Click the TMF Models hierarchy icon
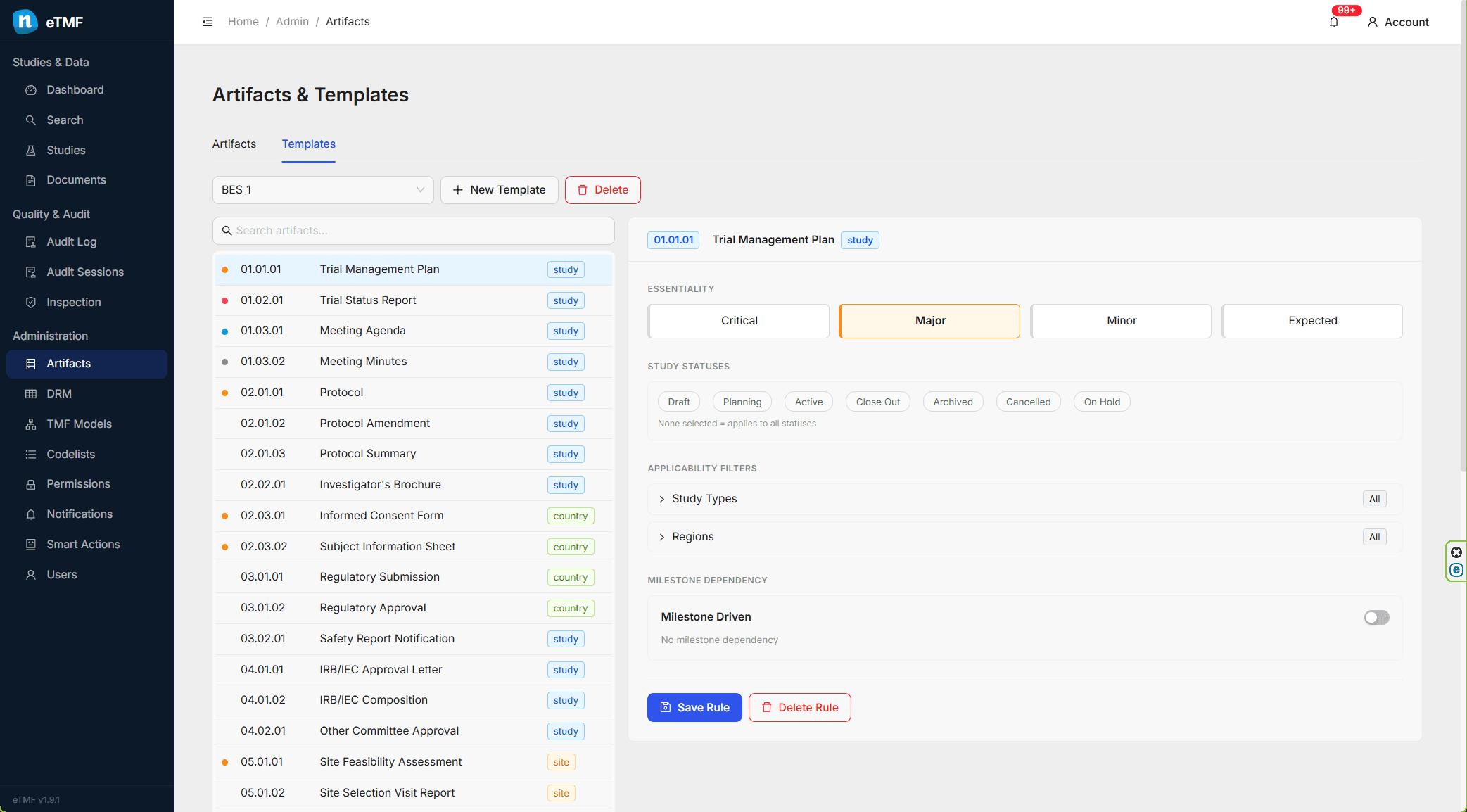Screen dimensions: 1467x812 tap(31, 424)
